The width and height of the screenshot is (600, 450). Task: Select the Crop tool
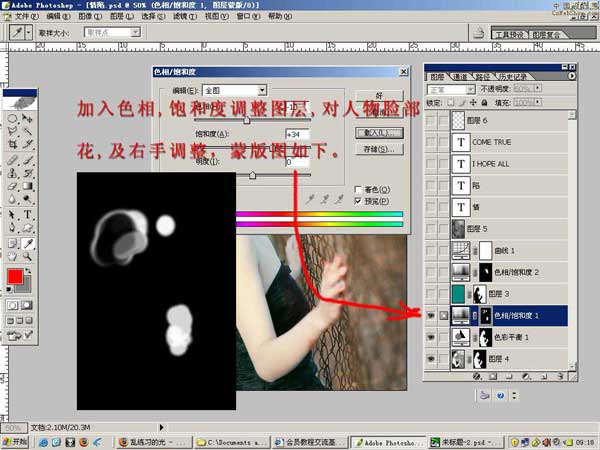[13, 144]
